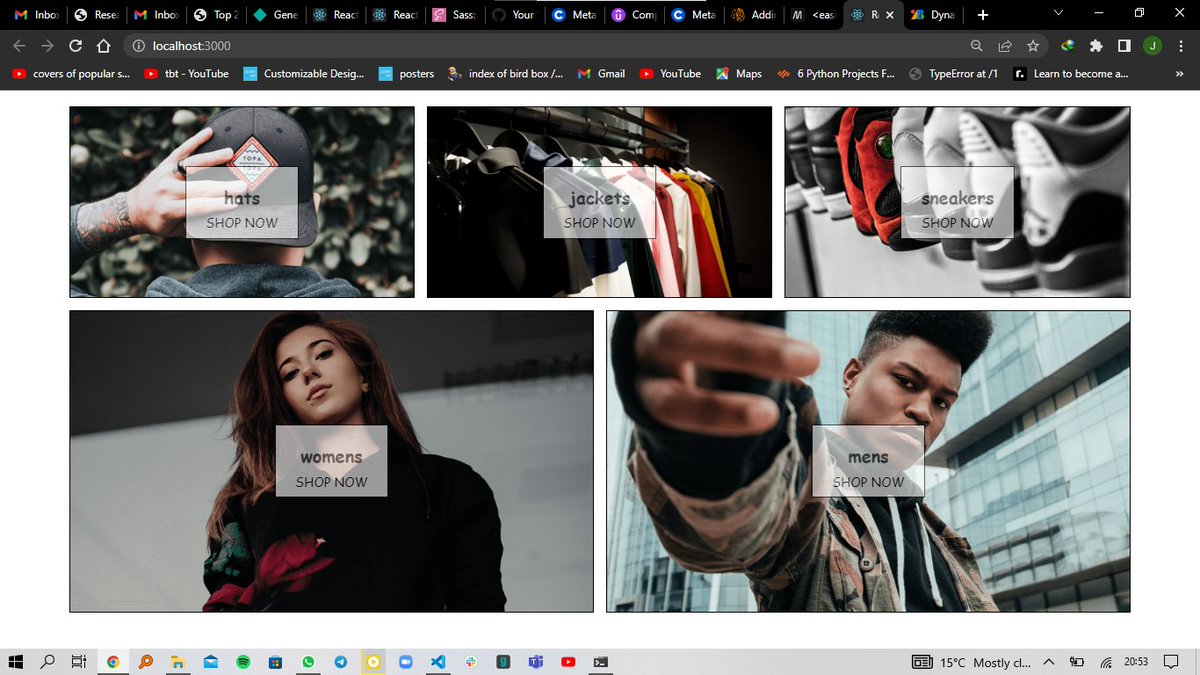Open the weather widget showing 15°C
Image resolution: width=1200 pixels, height=675 pixels.
coord(971,662)
